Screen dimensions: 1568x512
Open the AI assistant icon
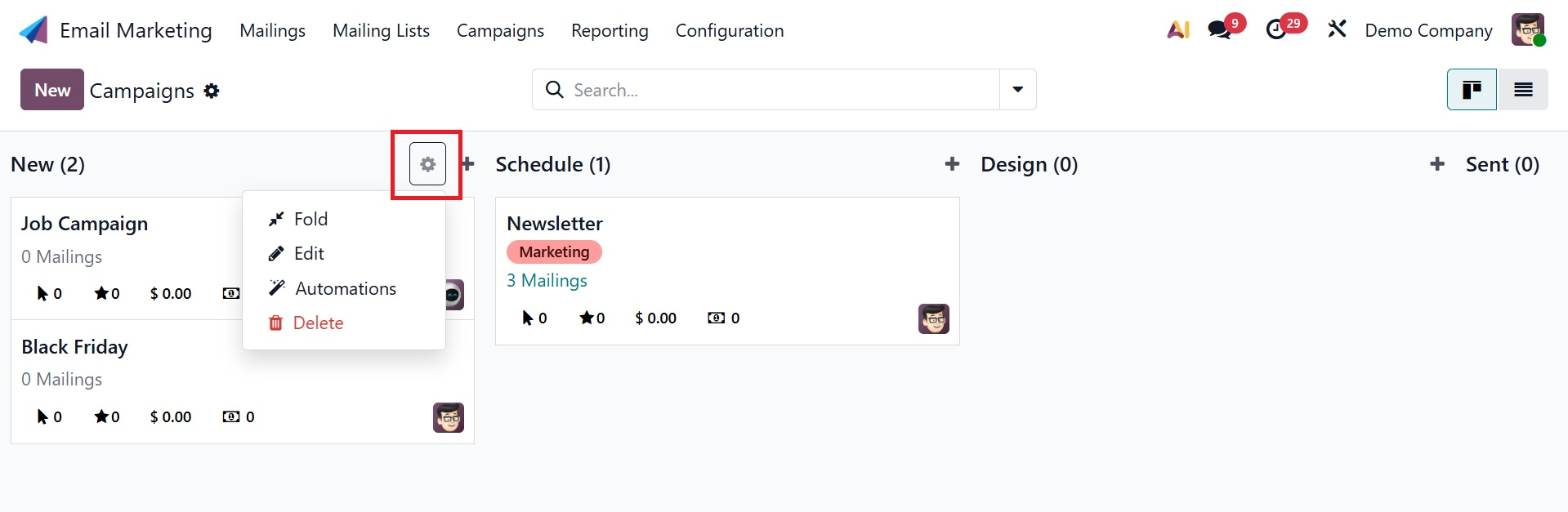(1177, 30)
